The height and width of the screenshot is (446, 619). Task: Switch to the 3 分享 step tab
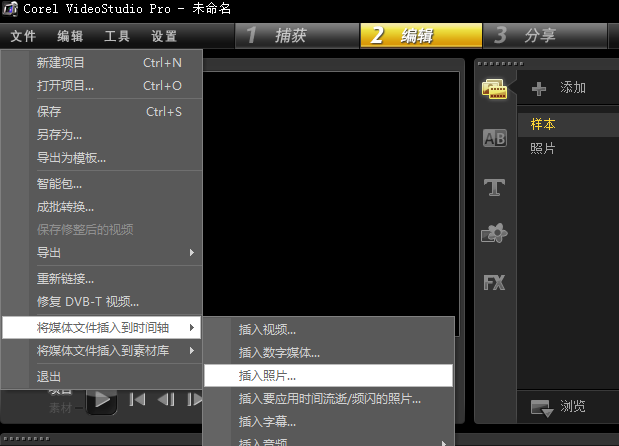pyautogui.click(x=545, y=36)
